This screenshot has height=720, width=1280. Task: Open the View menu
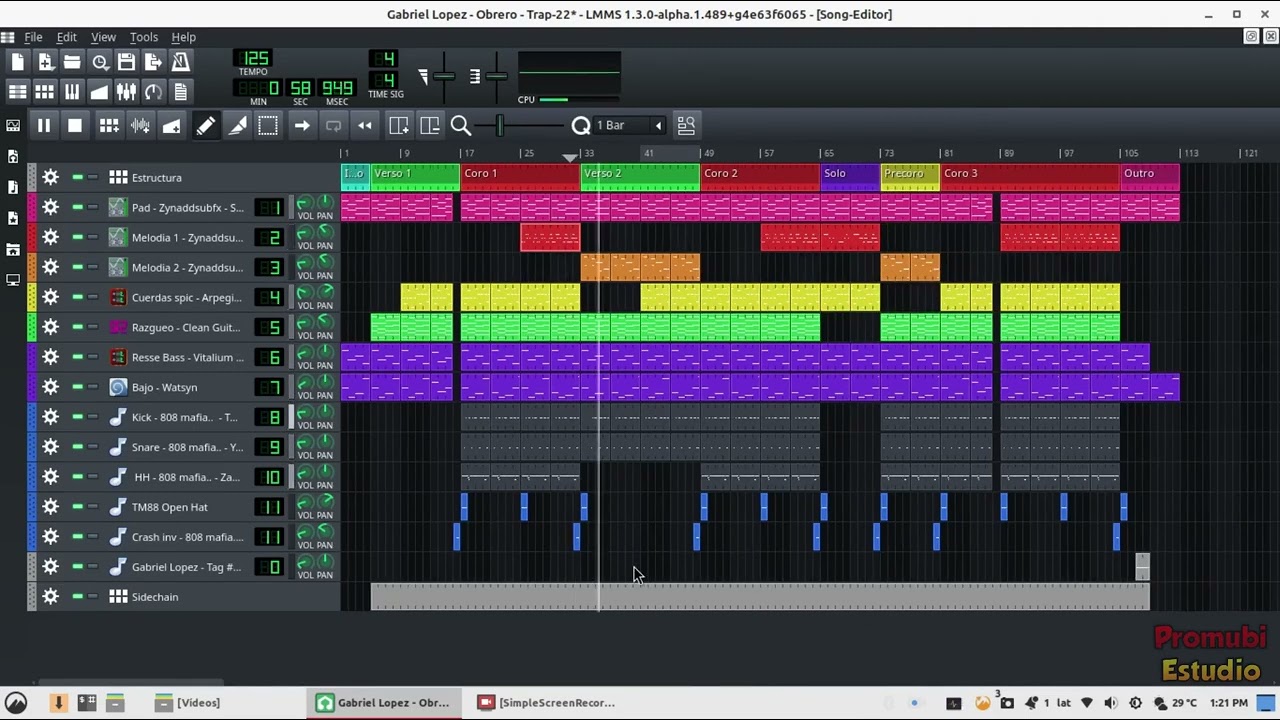(103, 37)
